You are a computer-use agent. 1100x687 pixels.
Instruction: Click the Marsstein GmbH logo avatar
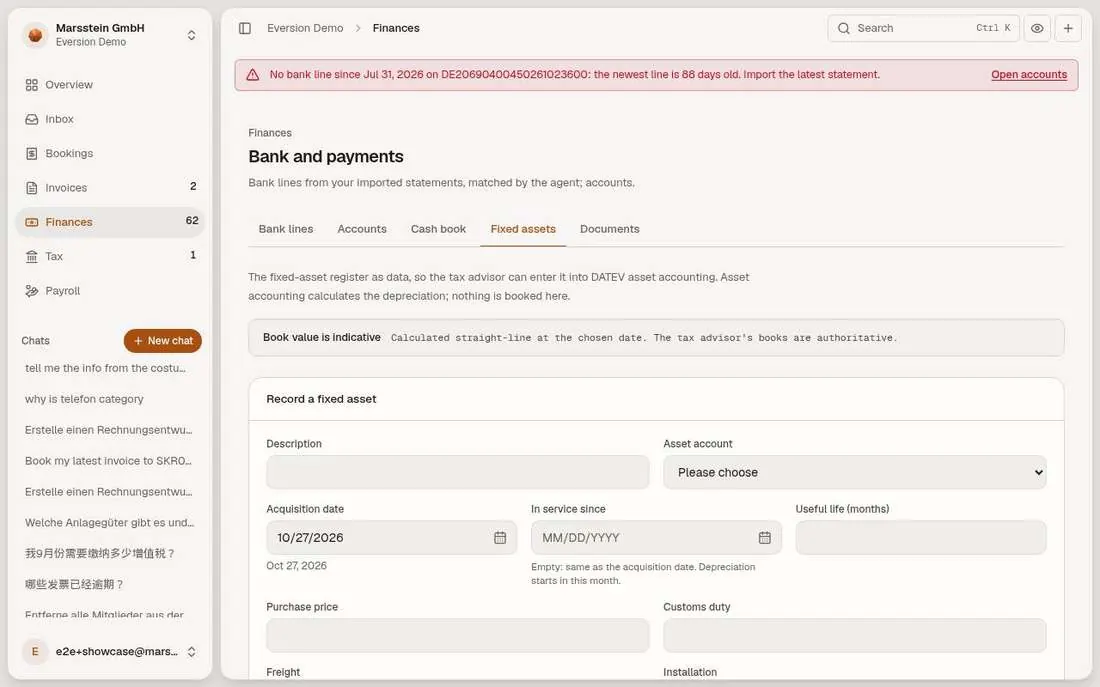click(35, 35)
